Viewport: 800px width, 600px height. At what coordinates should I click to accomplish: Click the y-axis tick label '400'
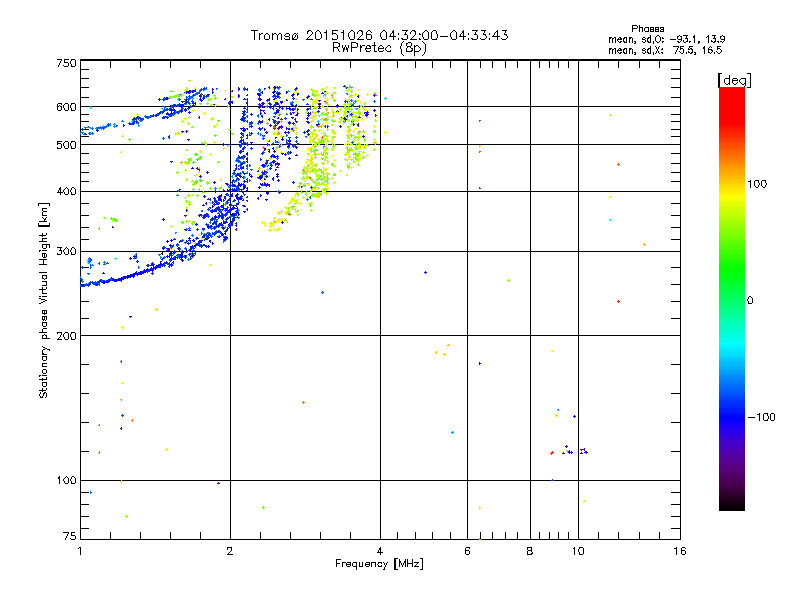(x=66, y=192)
